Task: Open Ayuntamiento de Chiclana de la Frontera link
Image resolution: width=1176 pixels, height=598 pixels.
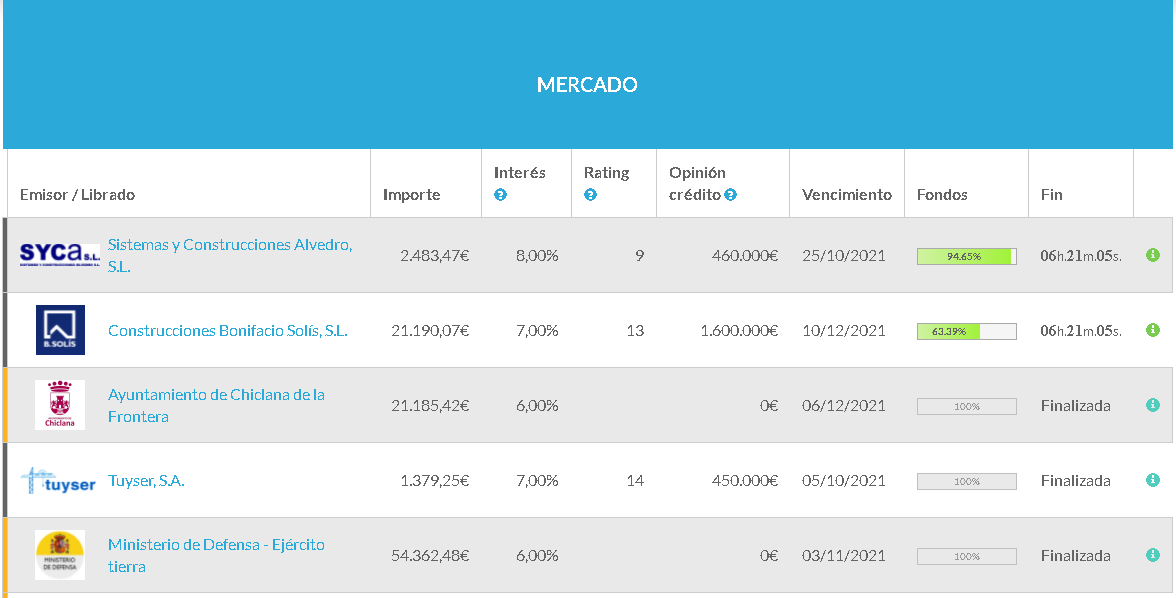Action: pyautogui.click(x=216, y=405)
